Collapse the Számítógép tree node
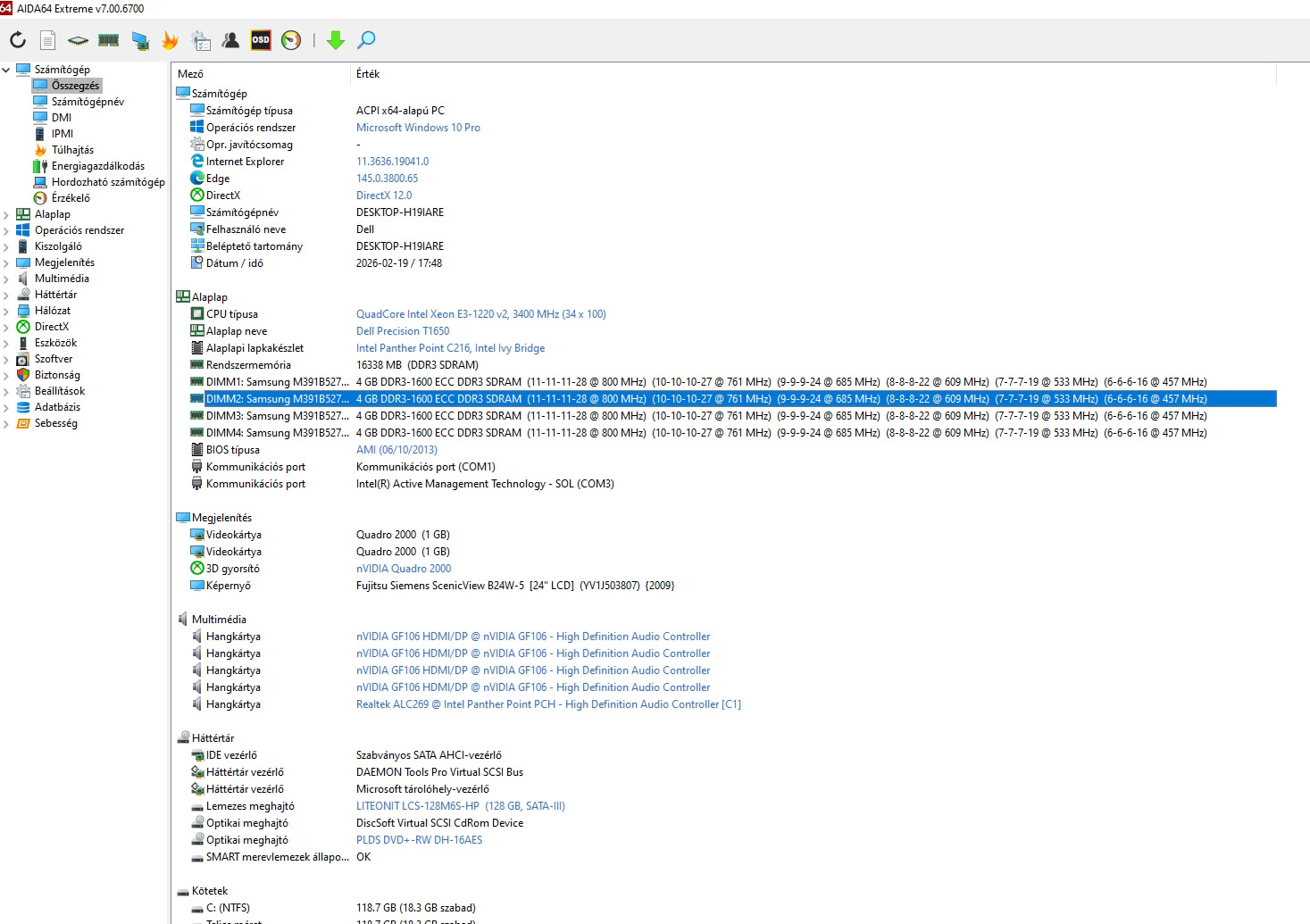 click(6, 70)
